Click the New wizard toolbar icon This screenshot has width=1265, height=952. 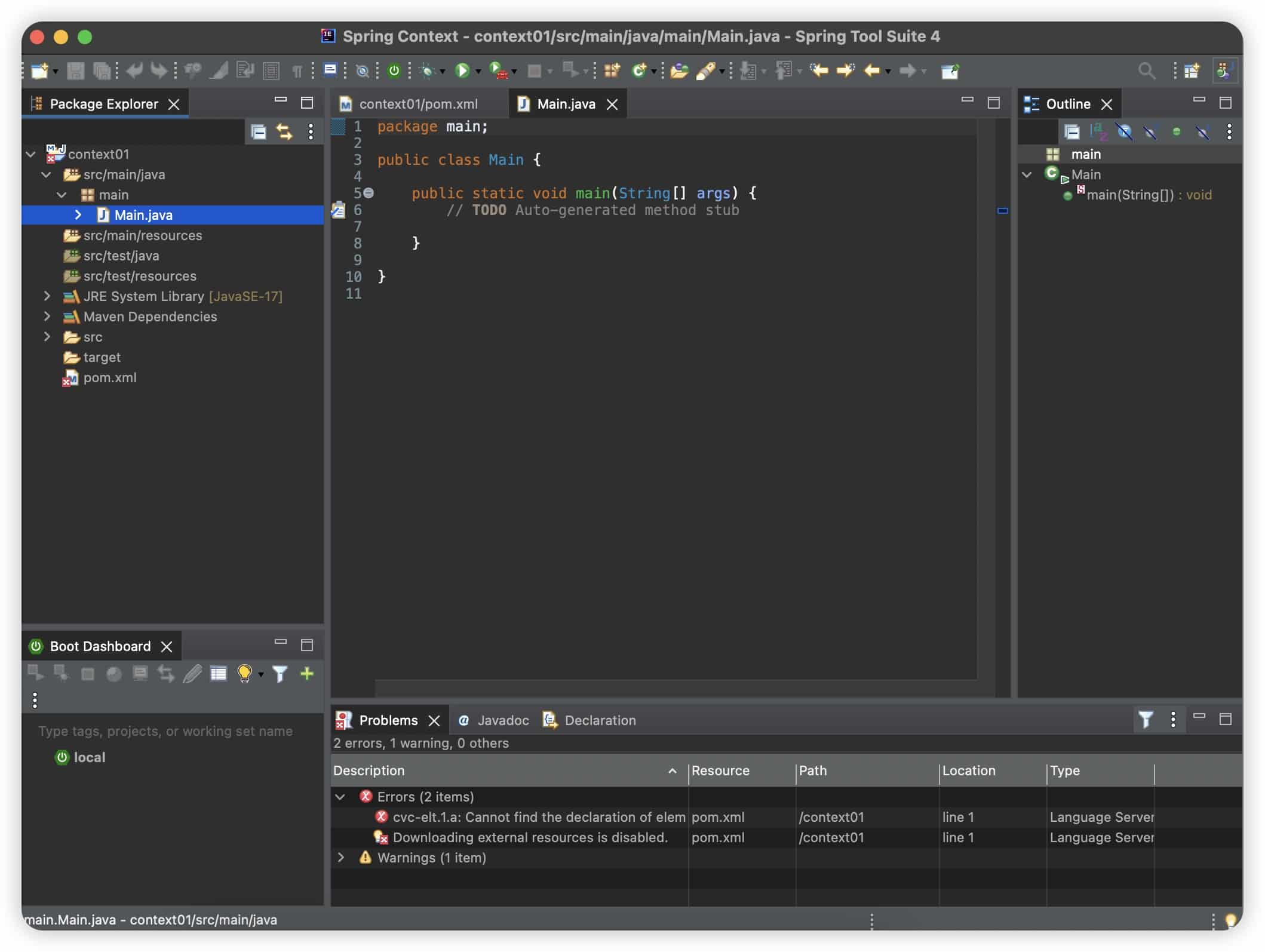[x=39, y=71]
